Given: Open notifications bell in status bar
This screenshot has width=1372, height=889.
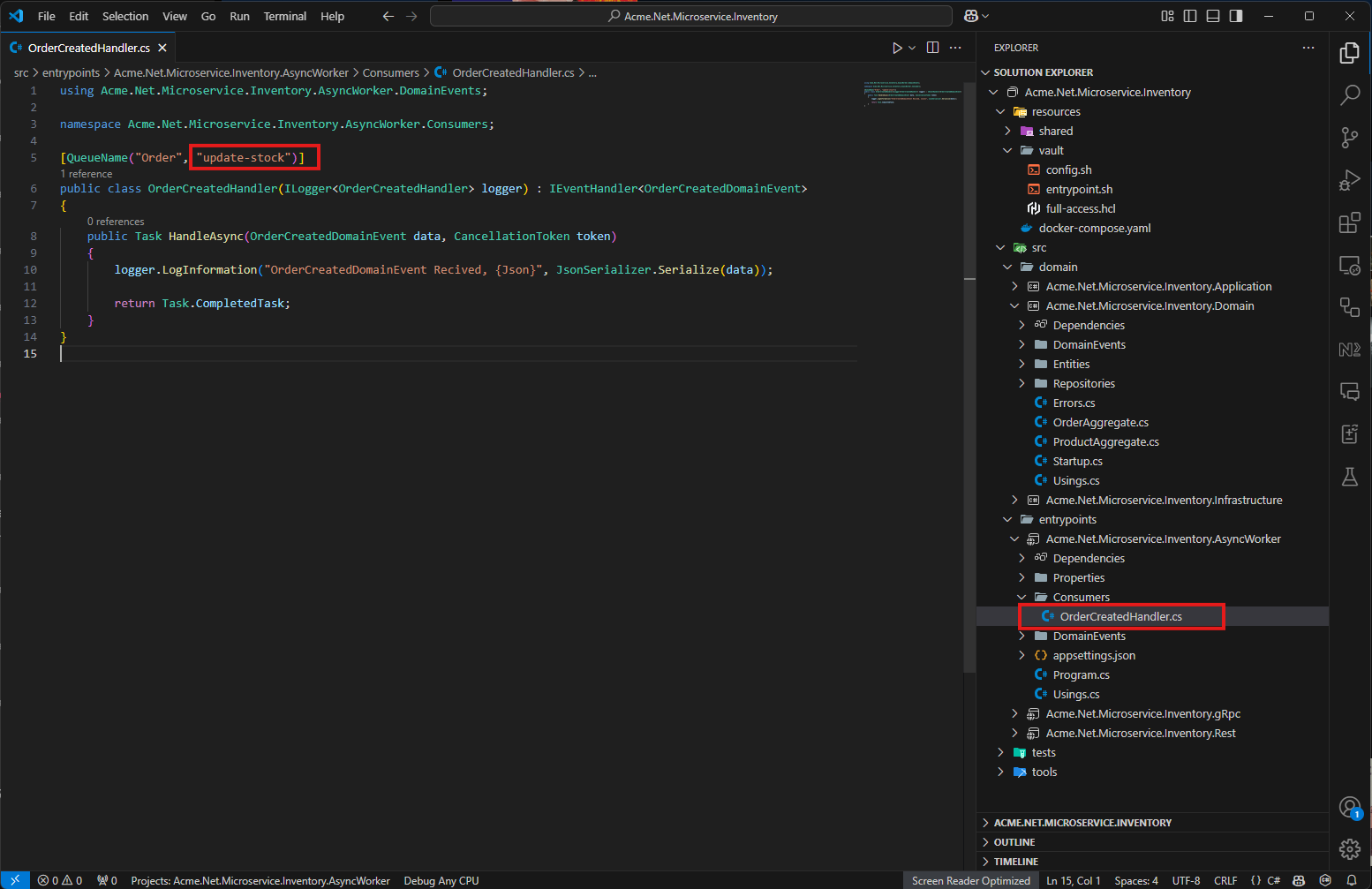Looking at the screenshot, I should point(1351,880).
